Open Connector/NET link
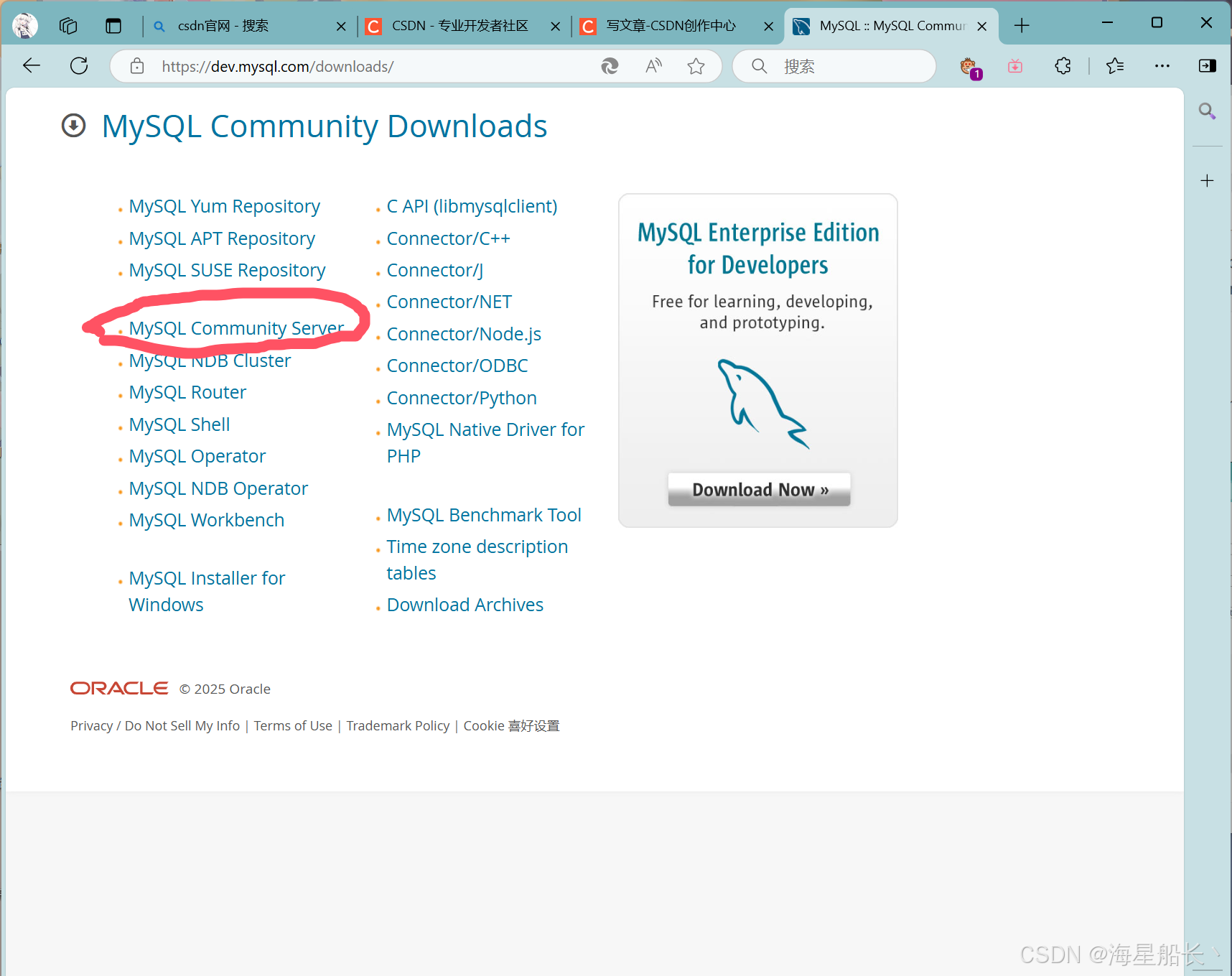The image size is (1232, 976). click(449, 302)
